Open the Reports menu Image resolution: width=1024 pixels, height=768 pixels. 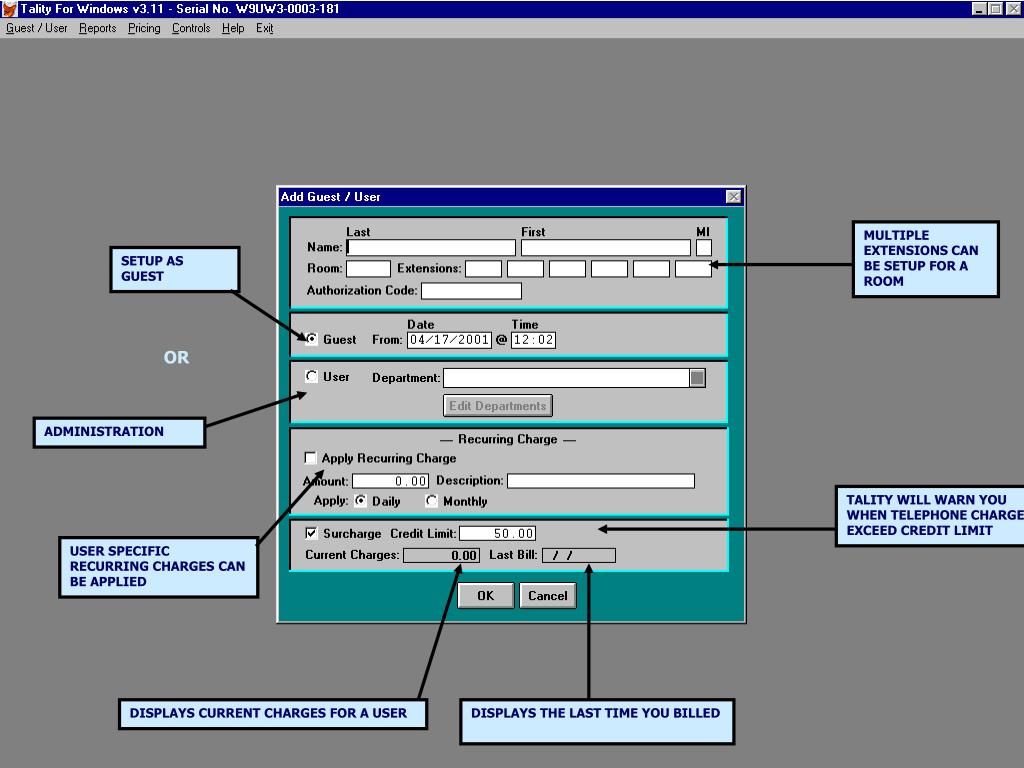click(97, 28)
